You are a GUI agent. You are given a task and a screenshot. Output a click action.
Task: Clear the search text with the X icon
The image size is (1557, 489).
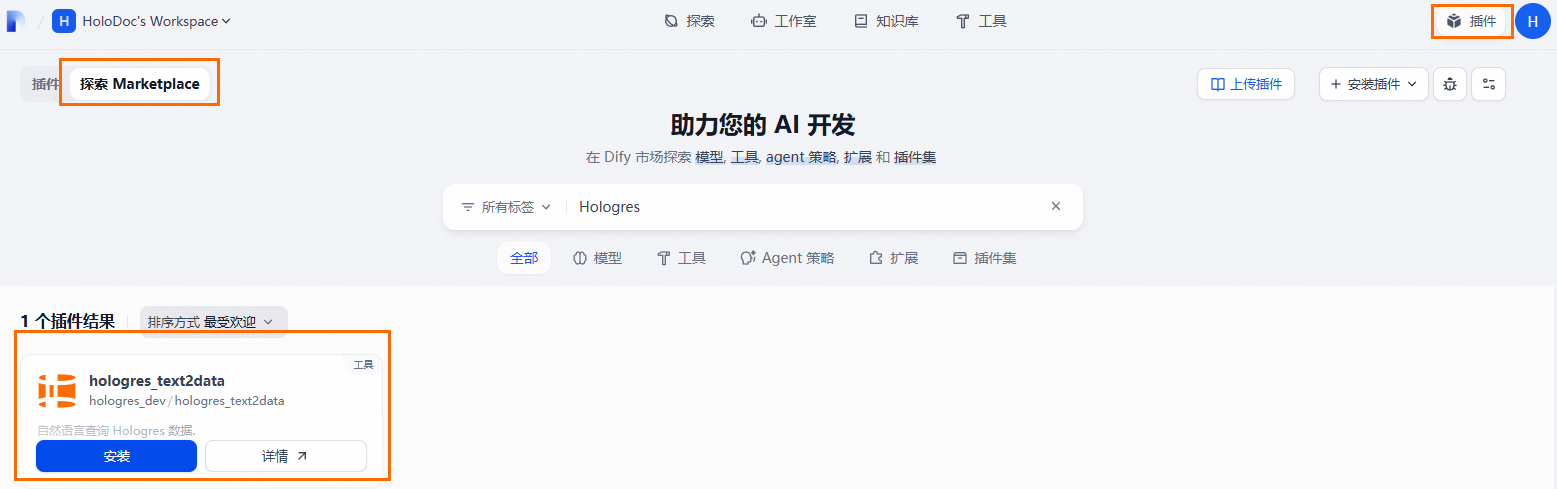(1055, 206)
